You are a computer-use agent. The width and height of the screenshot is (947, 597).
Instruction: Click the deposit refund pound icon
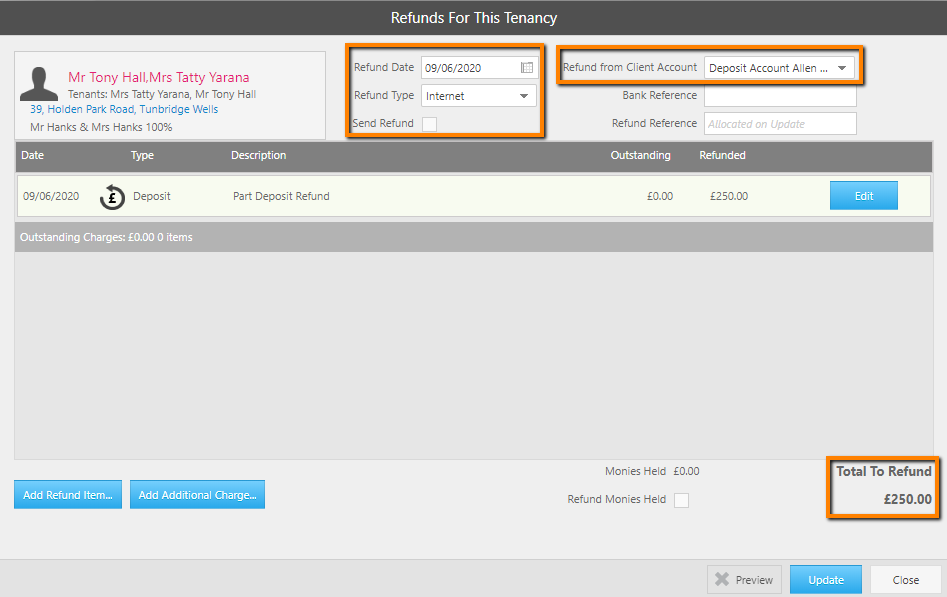click(112, 197)
